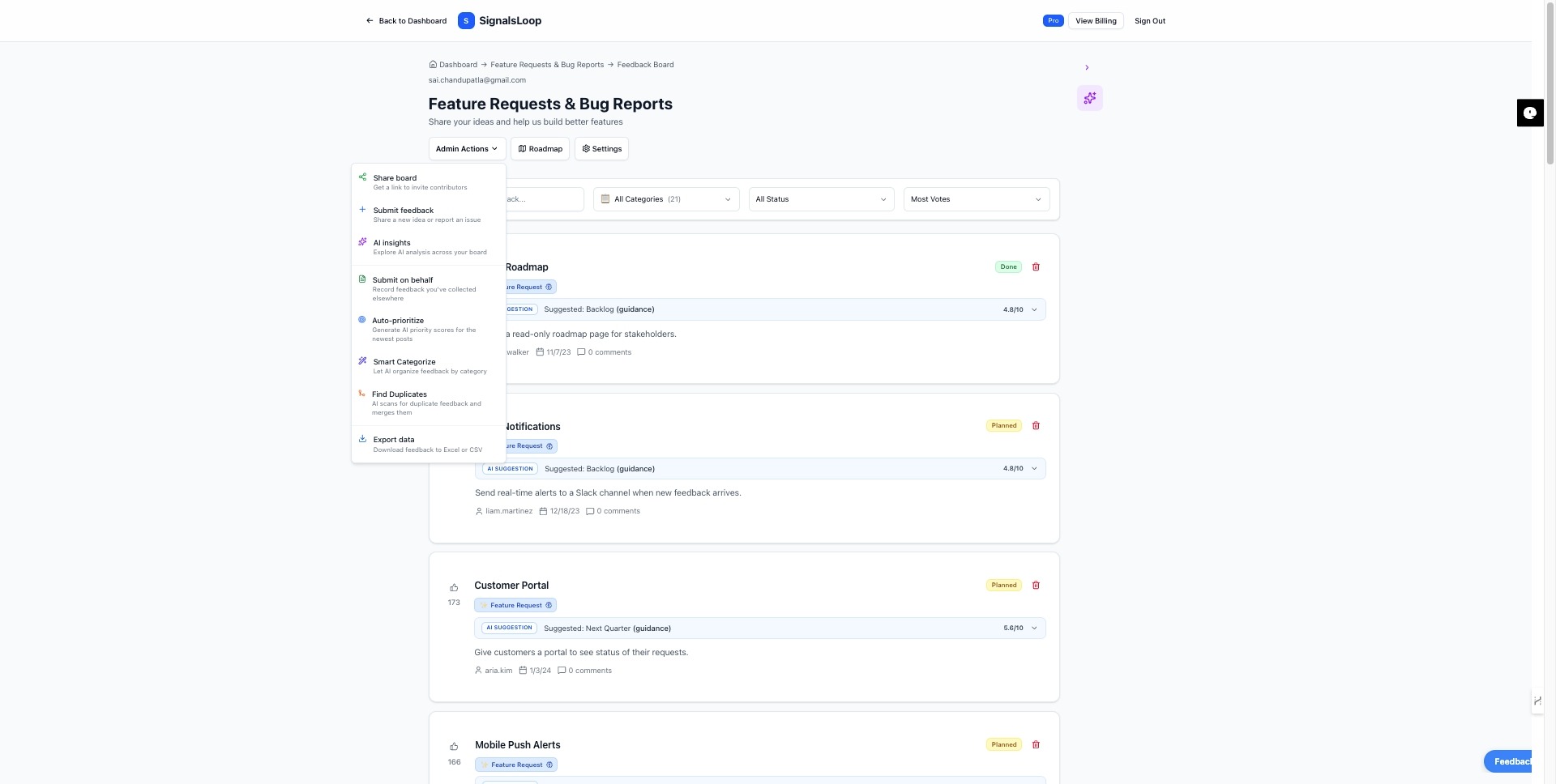Image resolution: width=1556 pixels, height=784 pixels.
Task: Click the info icon on Customer Portal's Feature Request tag
Action: 549,605
